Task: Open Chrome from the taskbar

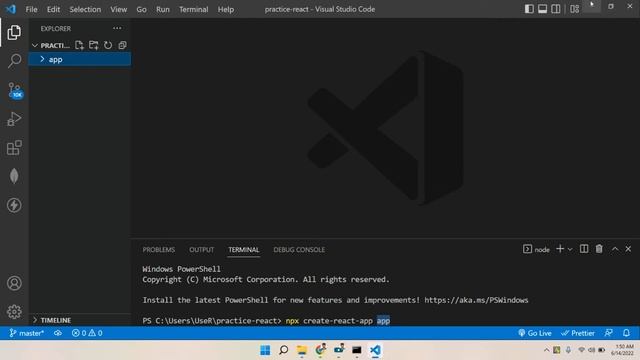Action: [320, 350]
